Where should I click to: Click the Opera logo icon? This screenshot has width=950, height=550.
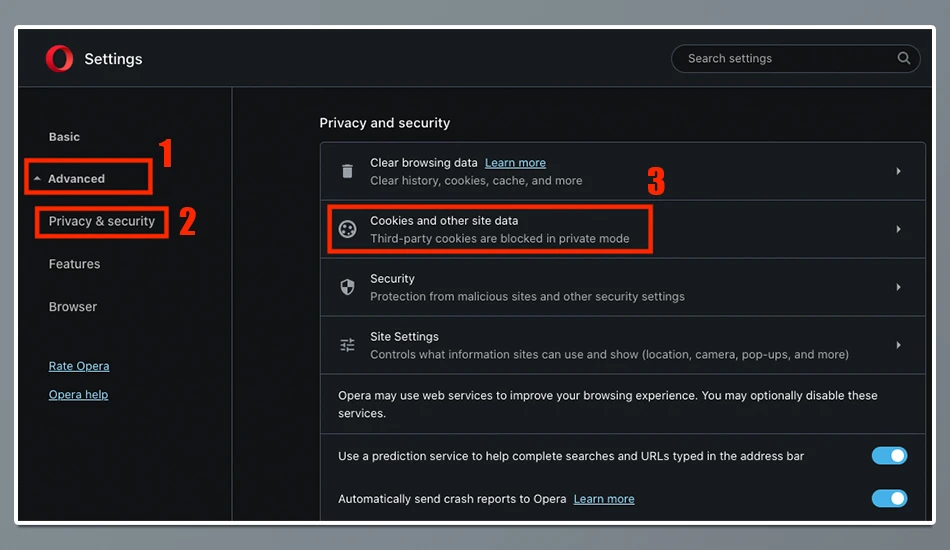point(59,59)
